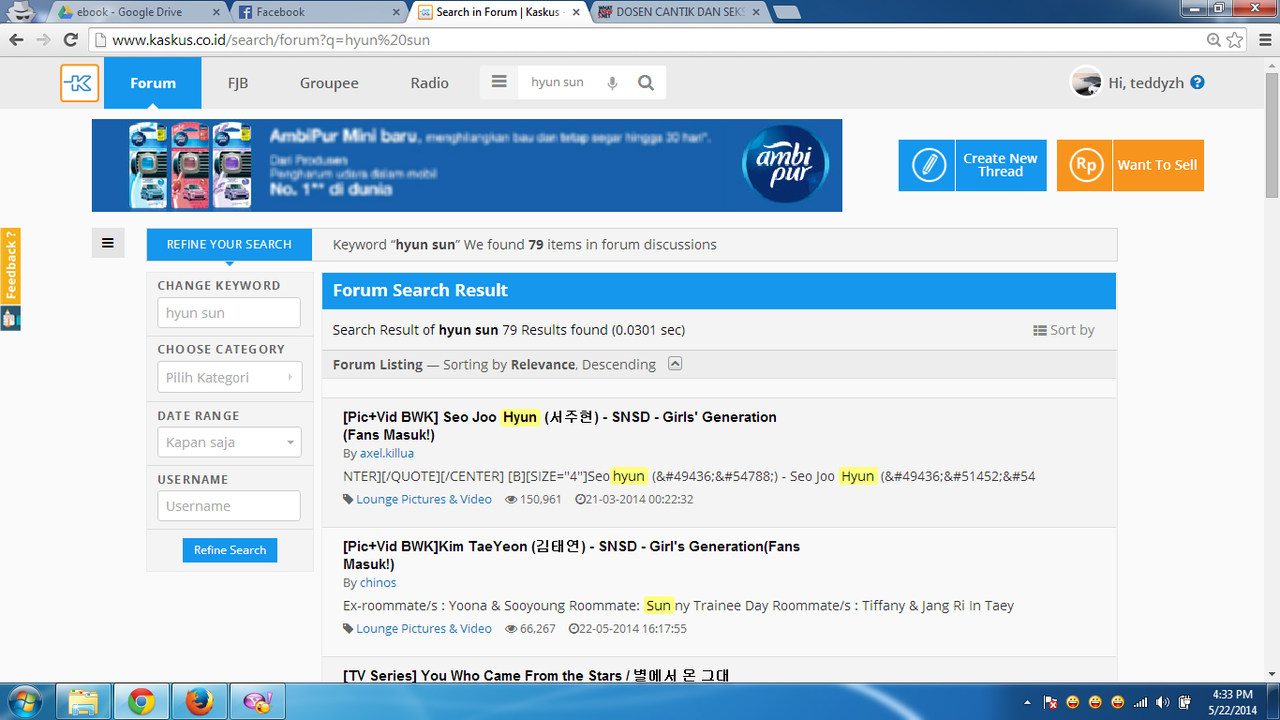Open You Who Came From the Stars thread

coord(536,676)
